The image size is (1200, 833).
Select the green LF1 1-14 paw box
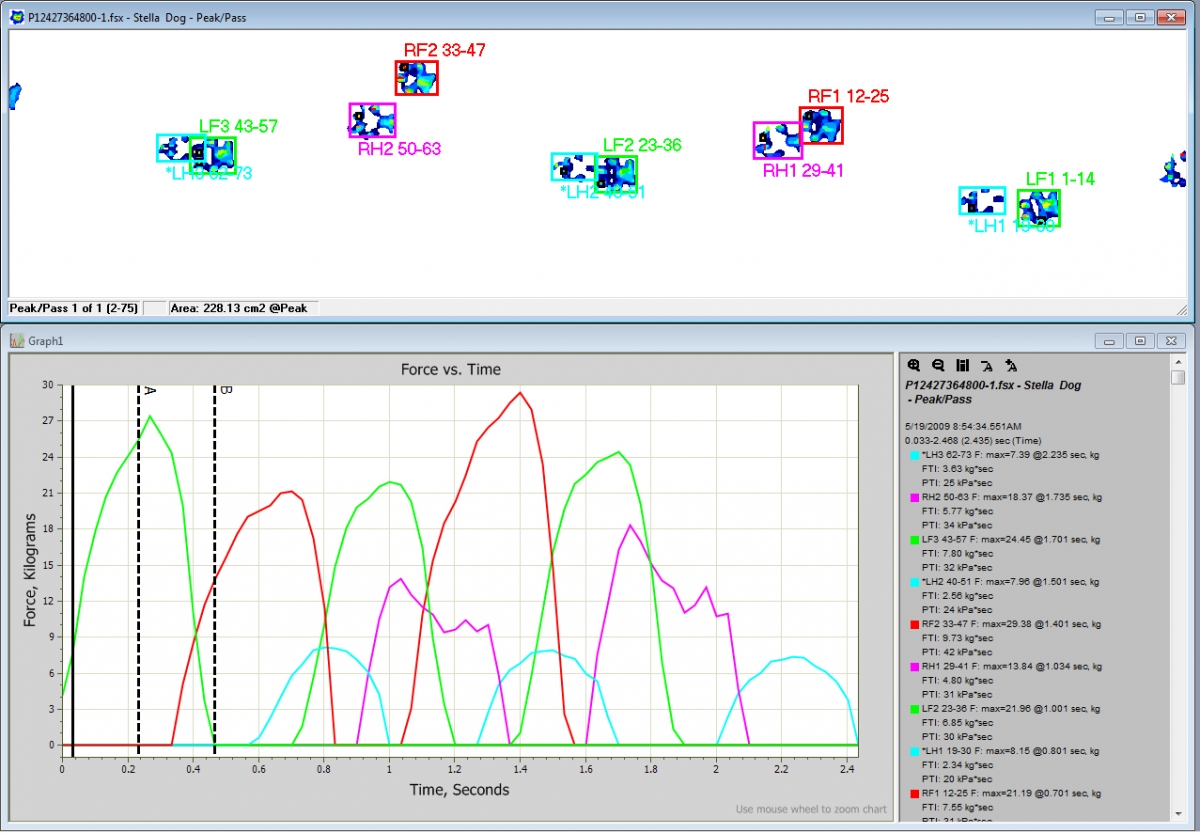pyautogui.click(x=1039, y=208)
